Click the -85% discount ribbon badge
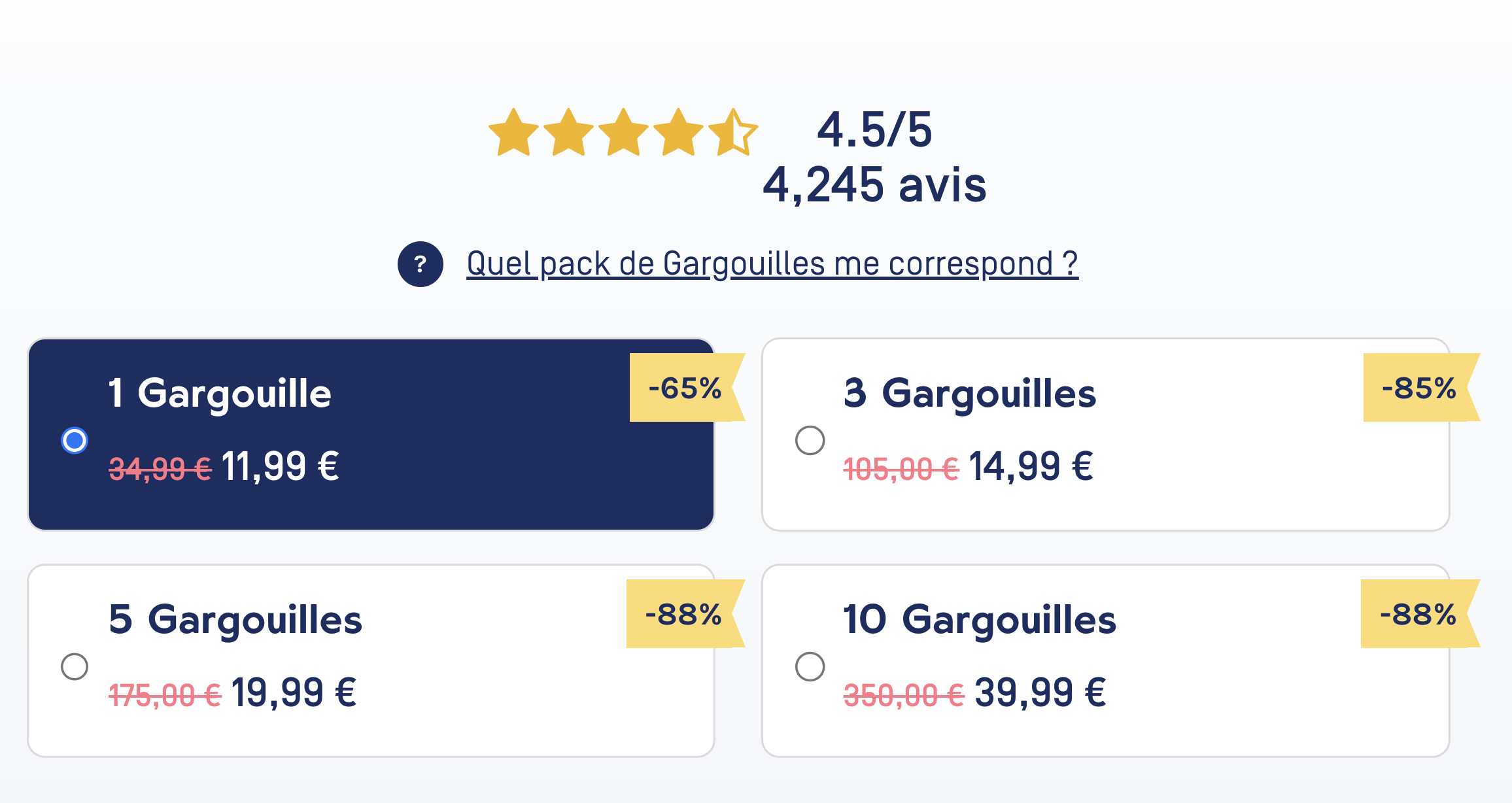 (x=1421, y=388)
